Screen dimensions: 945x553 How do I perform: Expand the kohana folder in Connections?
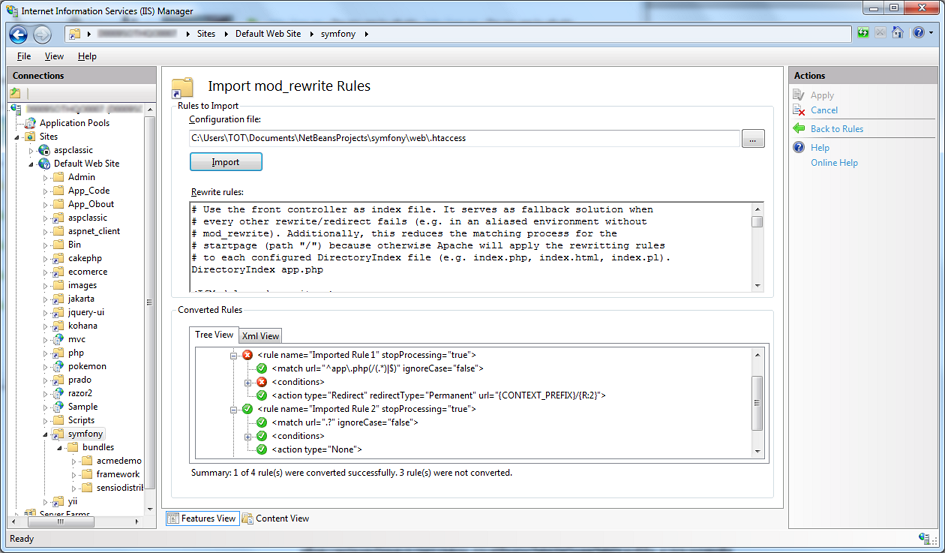coord(45,326)
